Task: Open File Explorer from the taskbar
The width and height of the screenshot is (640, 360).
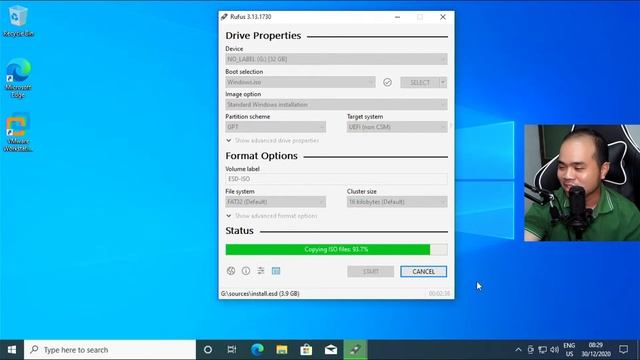Action: pos(282,350)
